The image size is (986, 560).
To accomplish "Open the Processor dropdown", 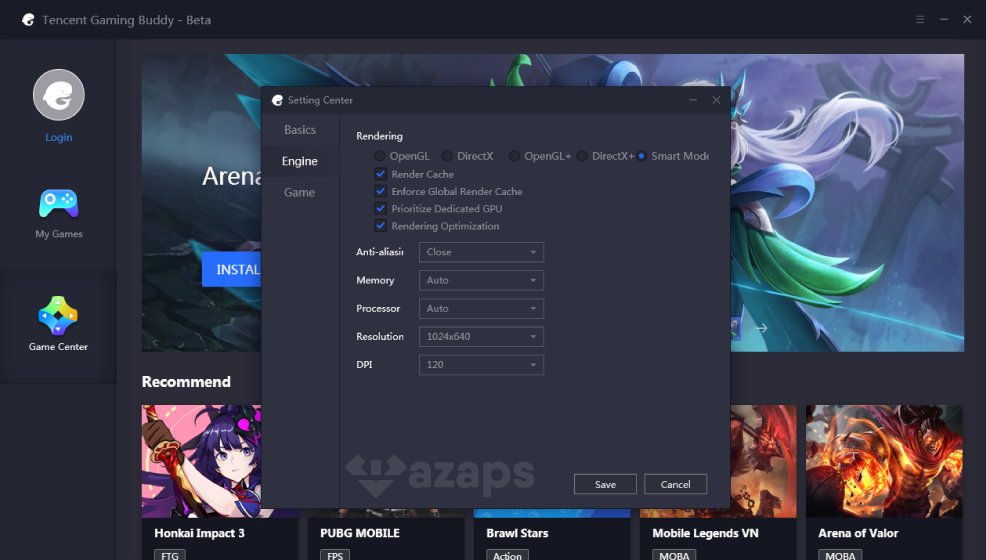I will [481, 309].
